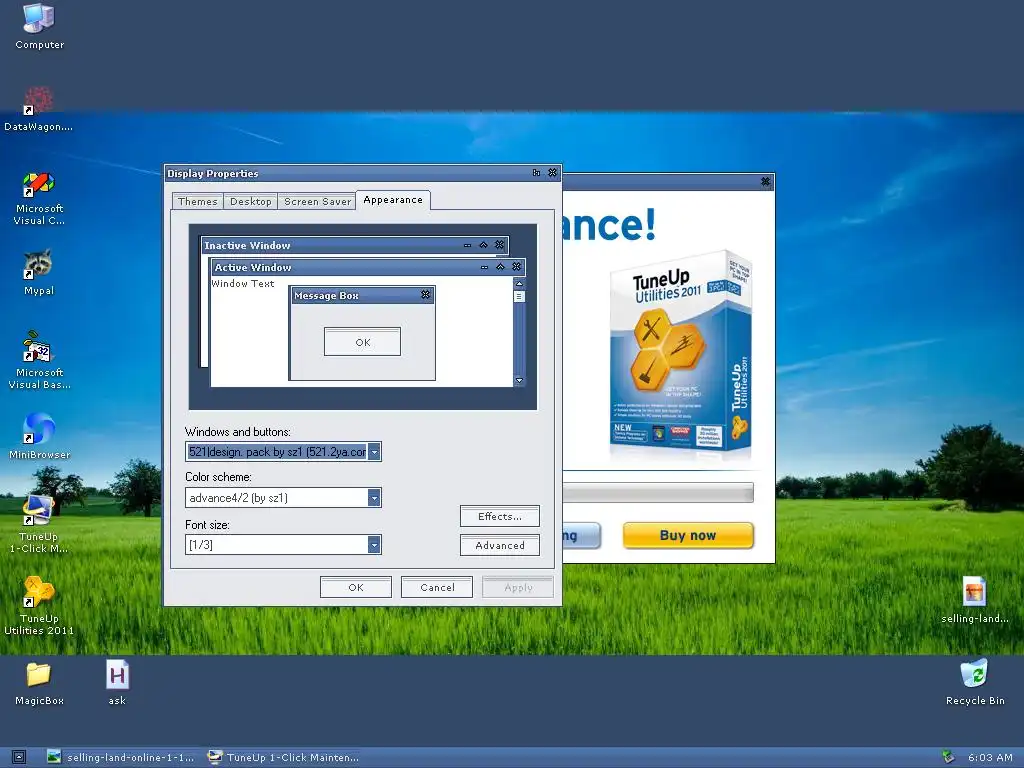Viewport: 1024px width, 768px height.
Task: Click OK in Display Properties
Action: (x=356, y=587)
